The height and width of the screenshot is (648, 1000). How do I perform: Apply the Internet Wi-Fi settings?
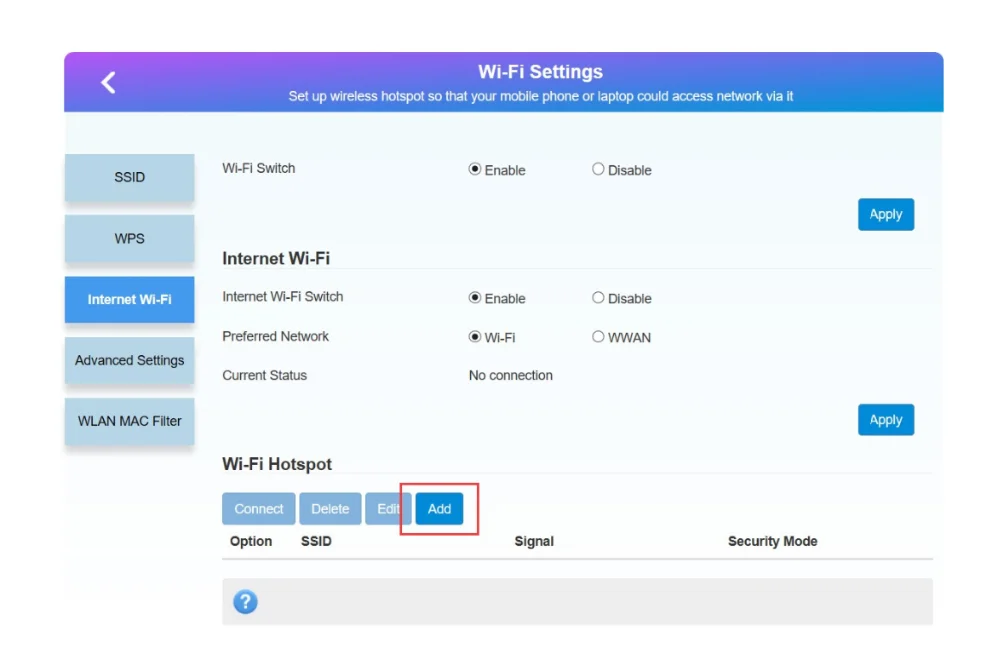[886, 420]
